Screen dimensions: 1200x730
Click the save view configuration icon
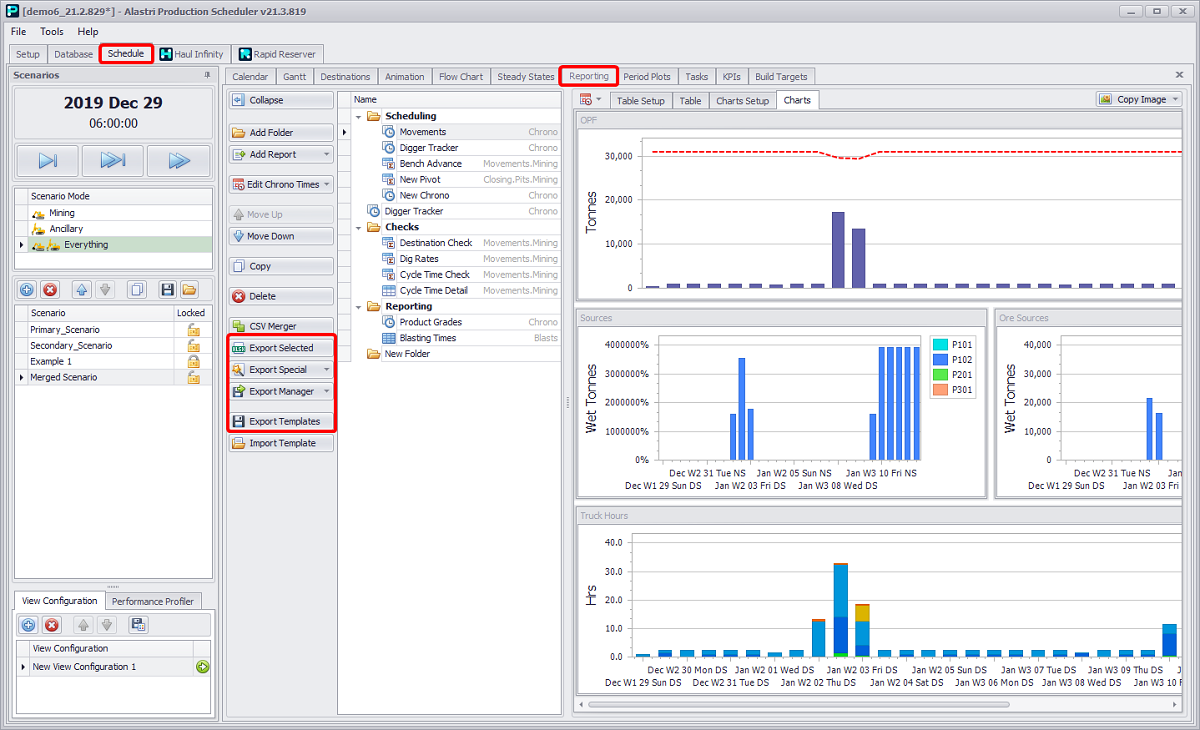(x=139, y=625)
